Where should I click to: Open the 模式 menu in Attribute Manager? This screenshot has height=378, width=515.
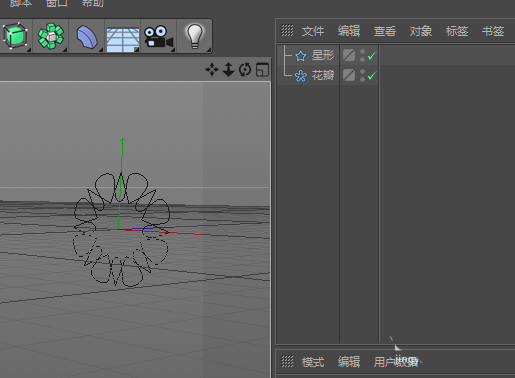point(313,362)
